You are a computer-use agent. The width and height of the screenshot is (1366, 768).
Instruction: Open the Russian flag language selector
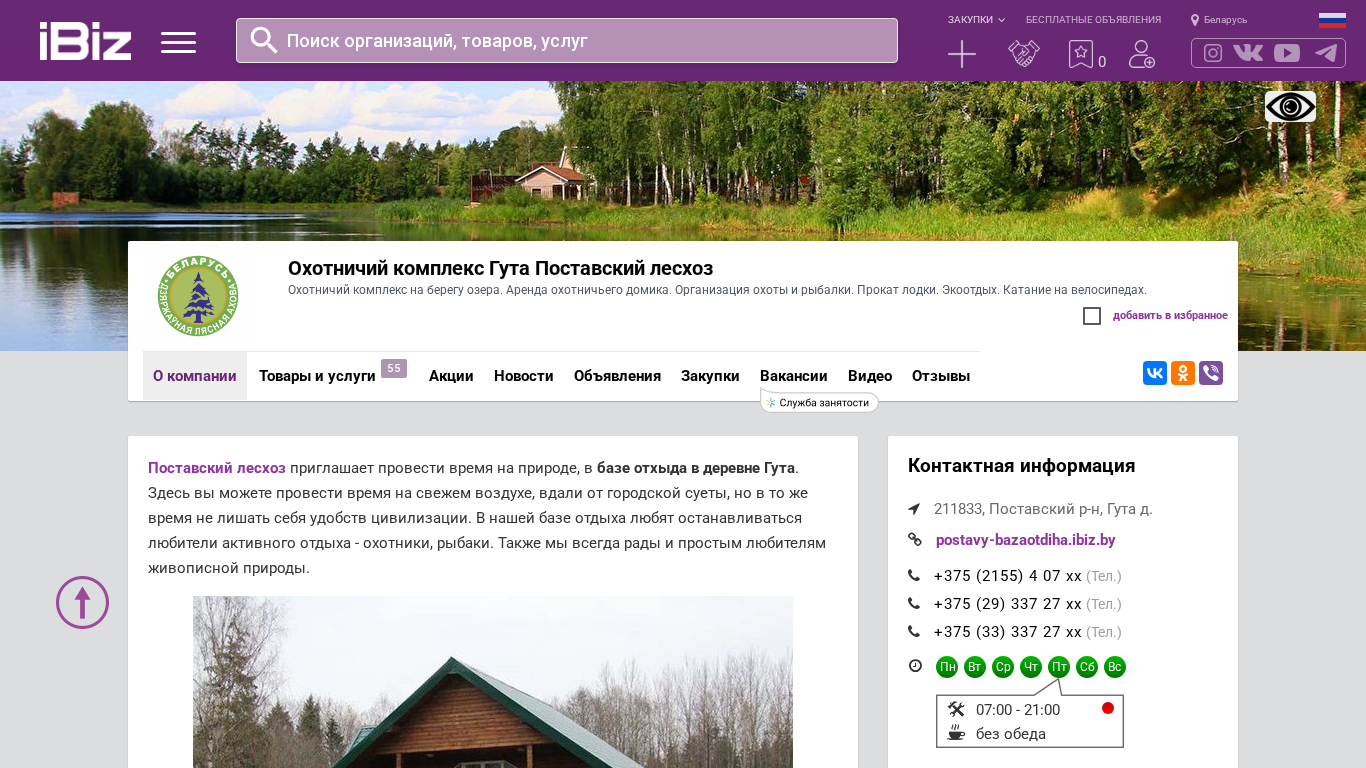[x=1332, y=20]
